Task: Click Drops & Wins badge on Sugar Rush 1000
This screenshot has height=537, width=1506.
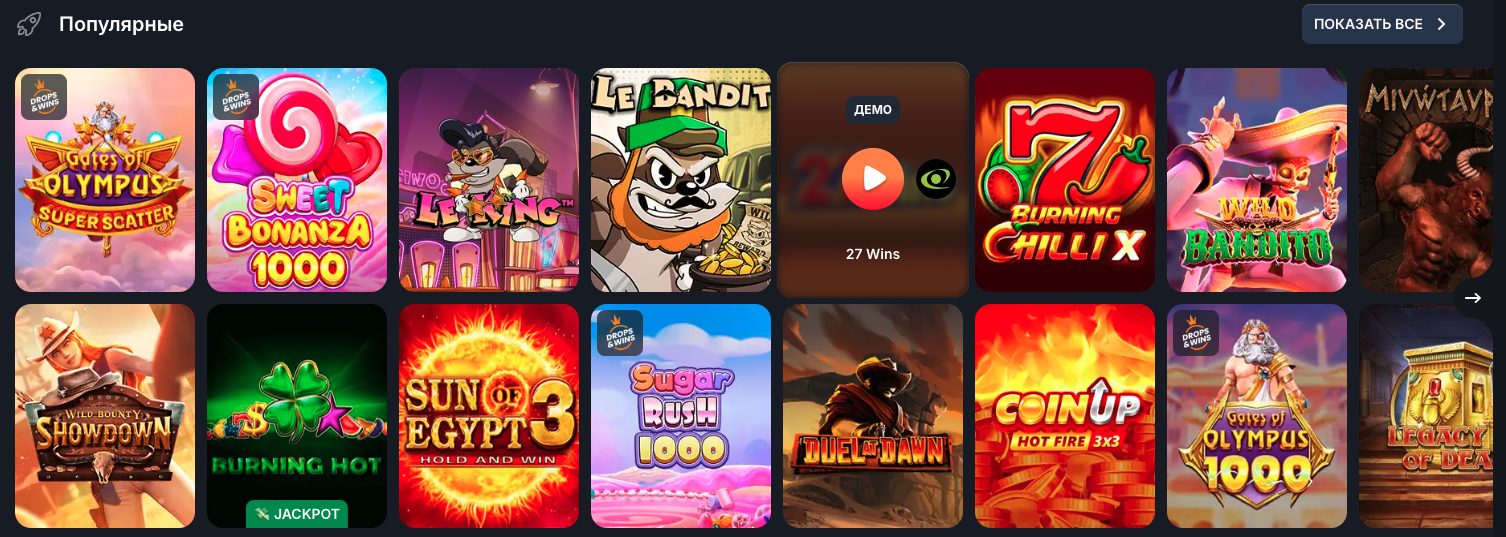Action: point(620,333)
